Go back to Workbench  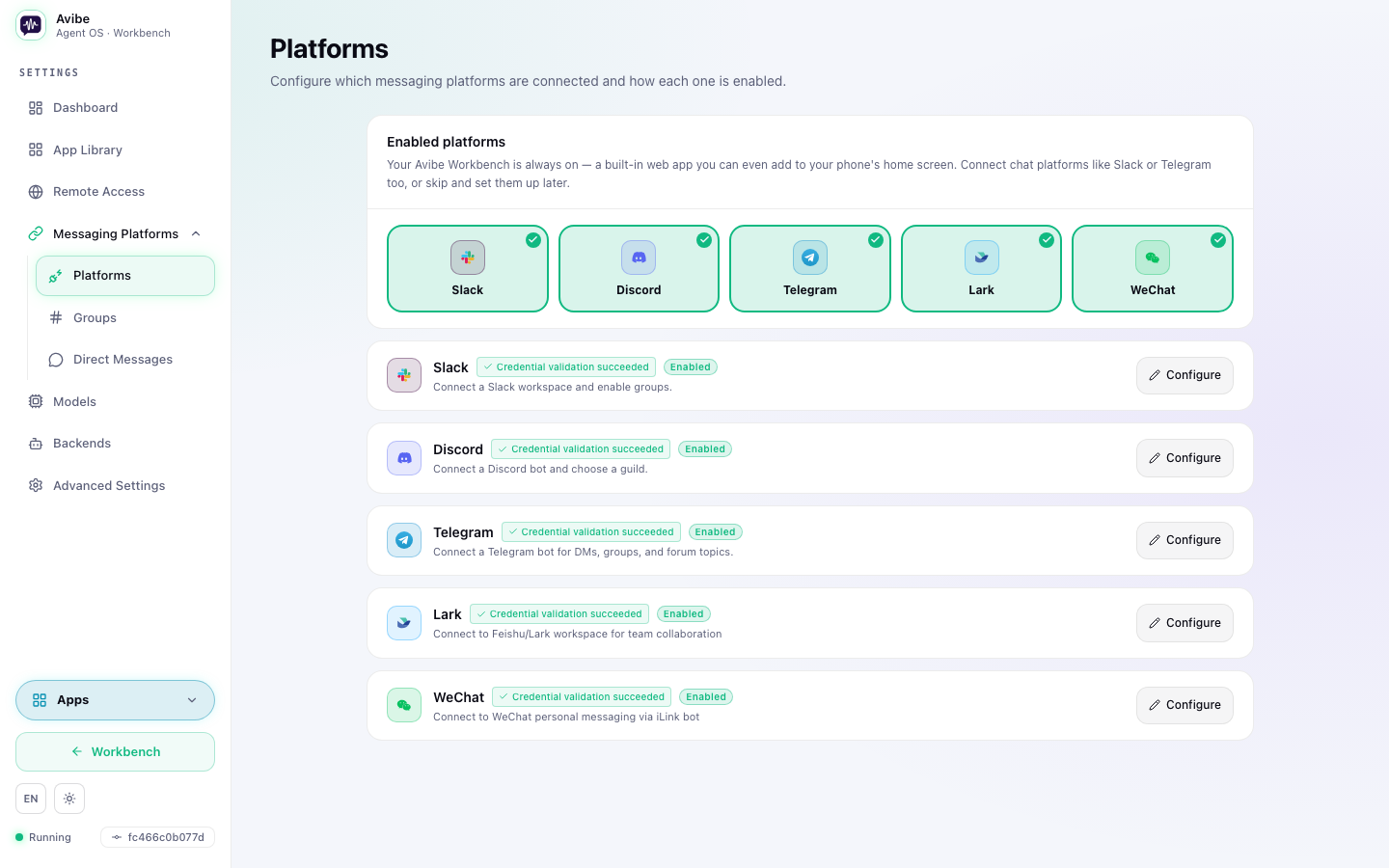coord(115,752)
